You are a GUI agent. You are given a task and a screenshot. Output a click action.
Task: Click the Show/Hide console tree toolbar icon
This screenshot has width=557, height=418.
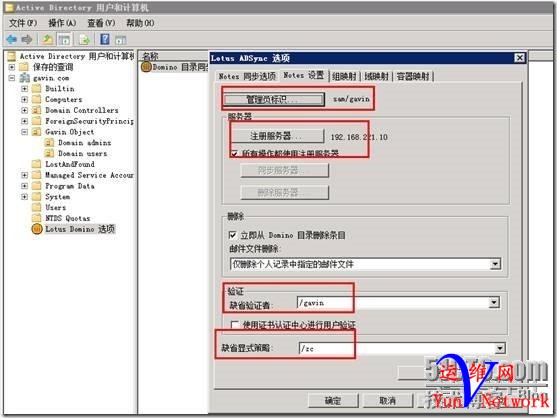[65, 39]
